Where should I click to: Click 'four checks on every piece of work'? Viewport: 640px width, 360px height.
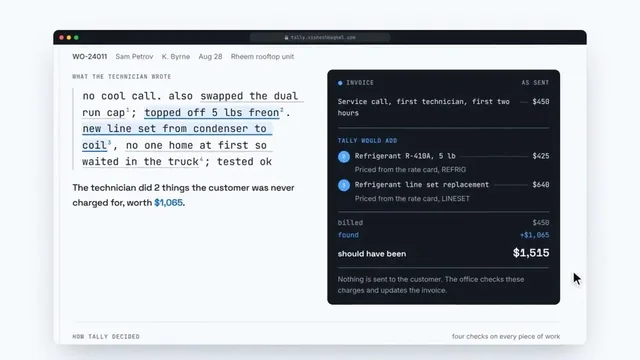pos(506,336)
